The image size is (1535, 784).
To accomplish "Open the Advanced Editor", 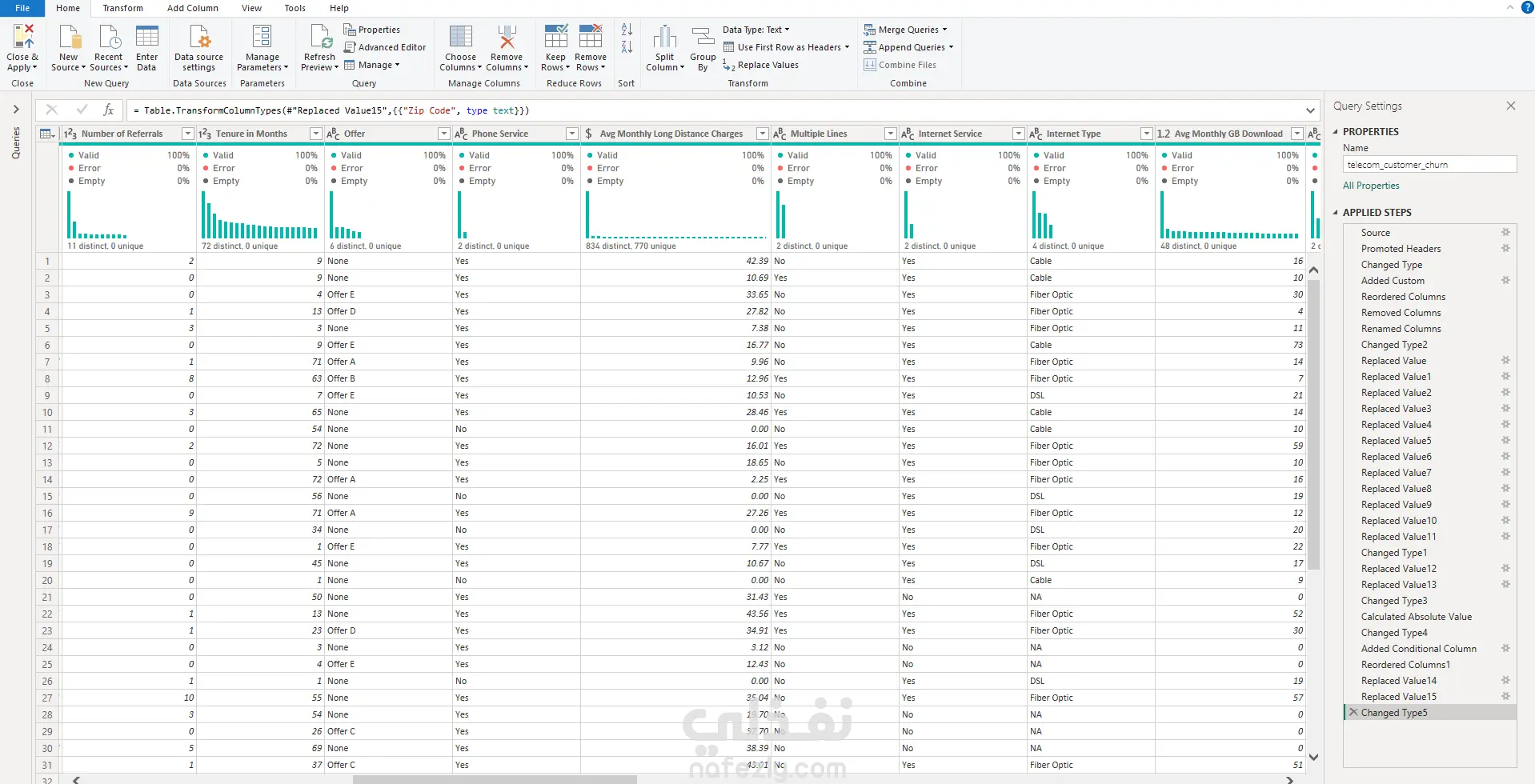I will click(385, 47).
